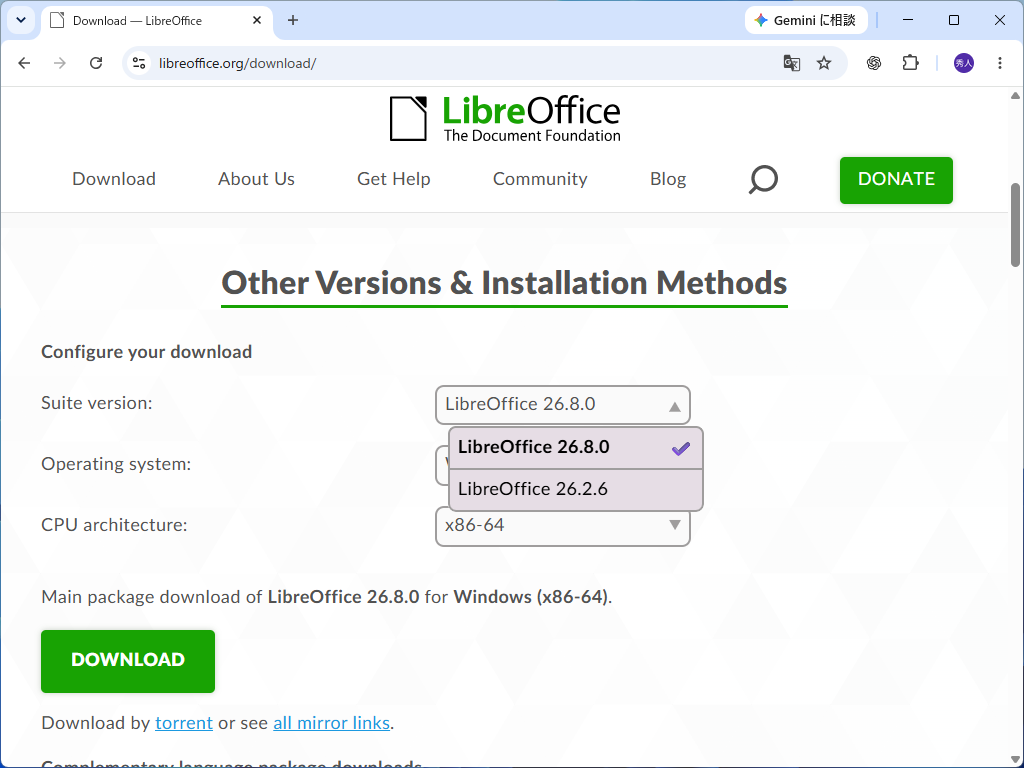This screenshot has width=1024, height=768.
Task: Open the About Us navigation menu
Action: (x=256, y=179)
